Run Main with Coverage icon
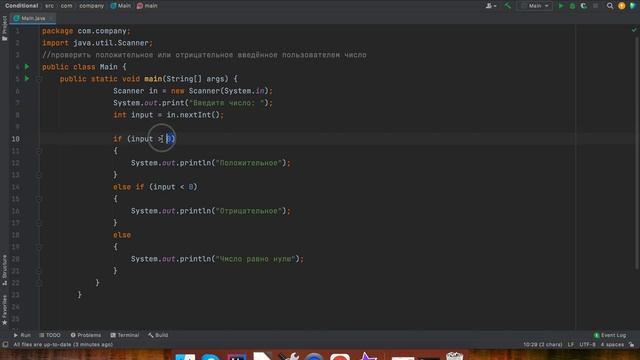The width and height of the screenshot is (640, 360). [584, 6]
